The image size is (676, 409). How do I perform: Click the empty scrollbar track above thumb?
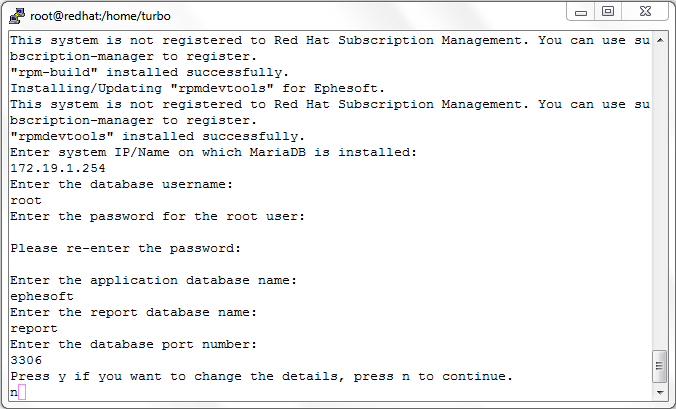(x=660, y=198)
